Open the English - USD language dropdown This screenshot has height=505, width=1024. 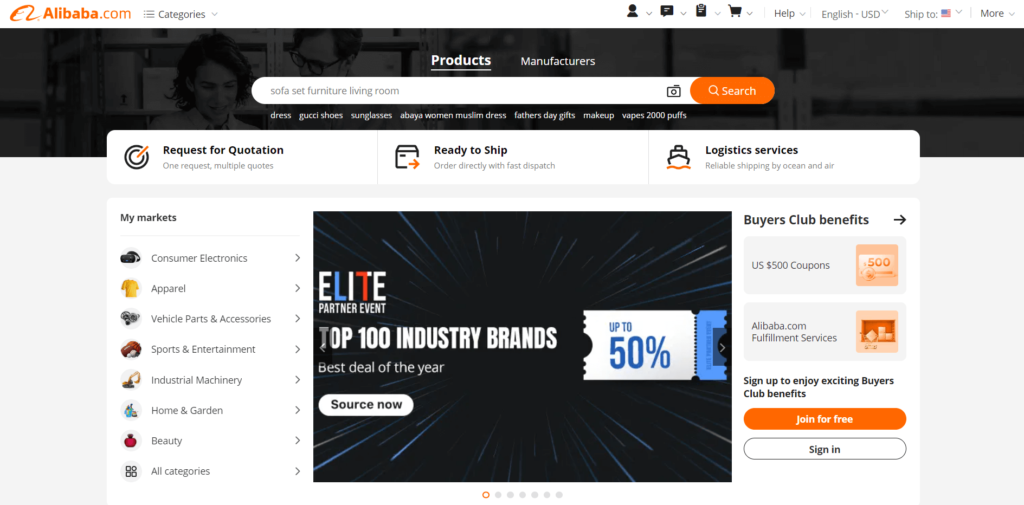click(855, 14)
